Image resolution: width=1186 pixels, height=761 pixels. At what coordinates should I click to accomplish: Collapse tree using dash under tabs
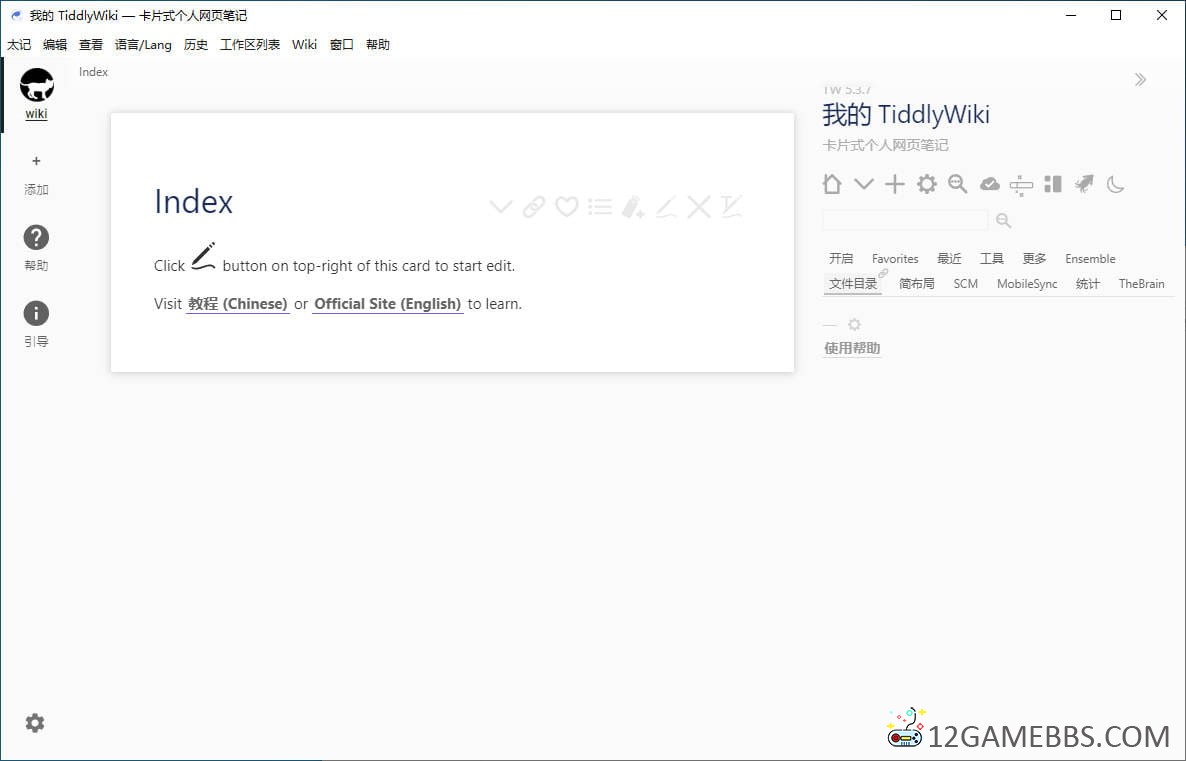[x=830, y=325]
